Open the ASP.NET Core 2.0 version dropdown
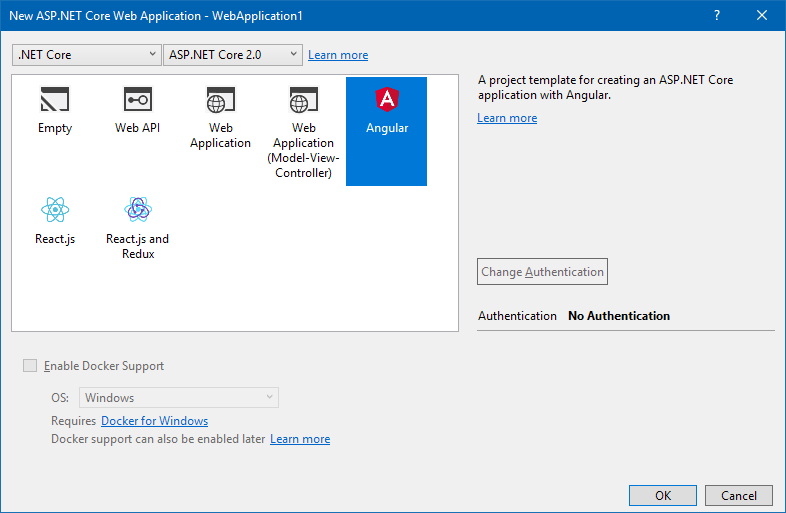The width and height of the screenshot is (786, 513). click(x=233, y=55)
